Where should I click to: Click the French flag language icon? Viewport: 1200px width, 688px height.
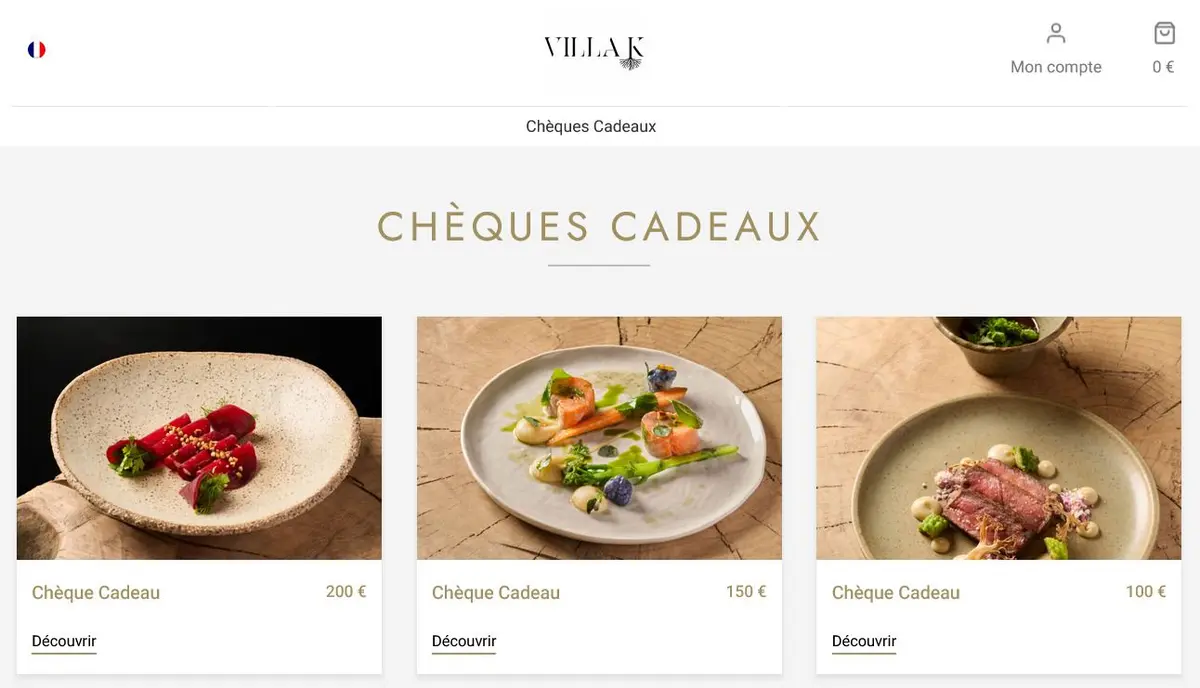[x=37, y=49]
